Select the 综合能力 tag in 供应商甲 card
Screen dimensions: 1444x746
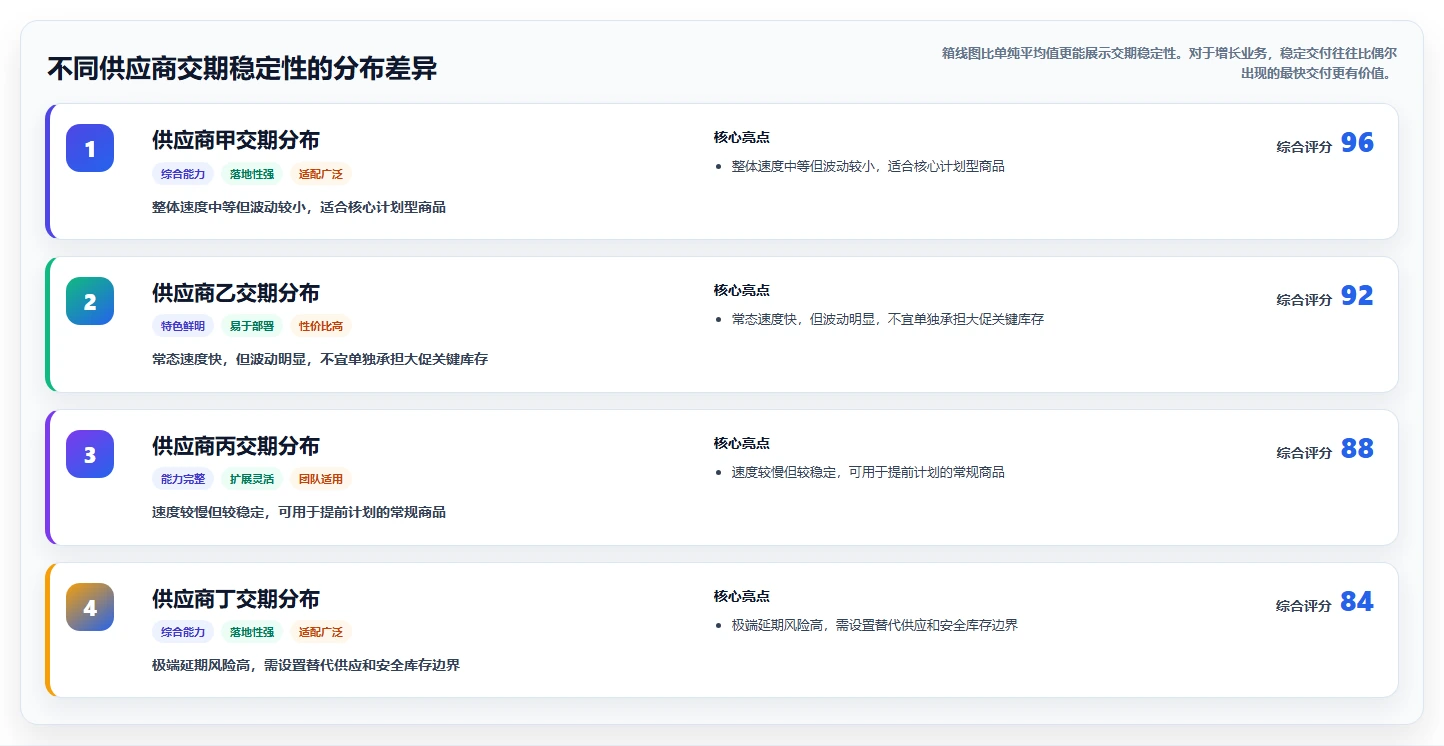tap(183, 174)
